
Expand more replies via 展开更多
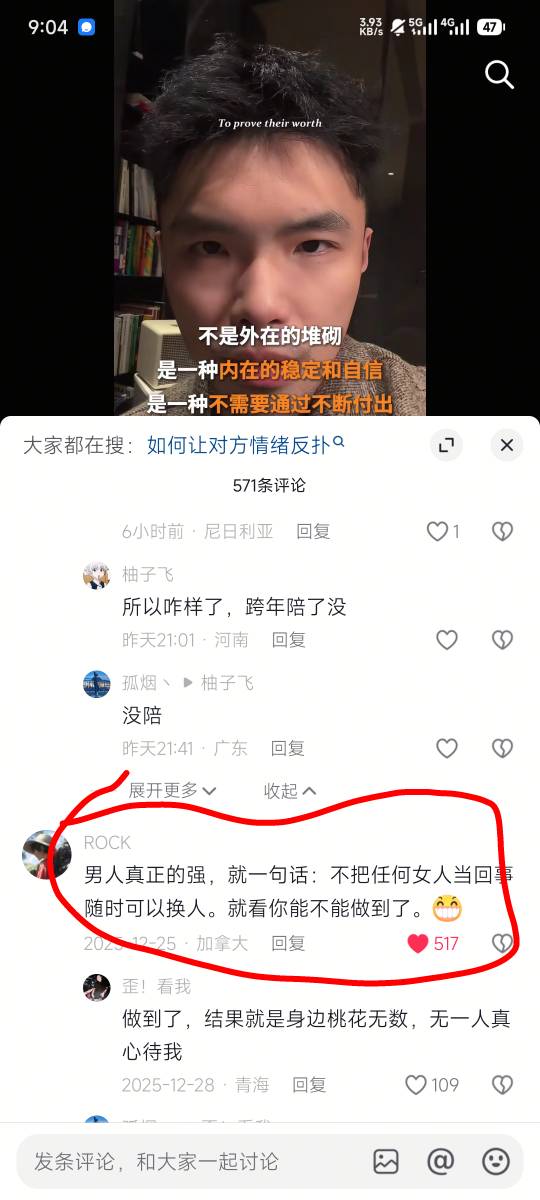[x=172, y=791]
